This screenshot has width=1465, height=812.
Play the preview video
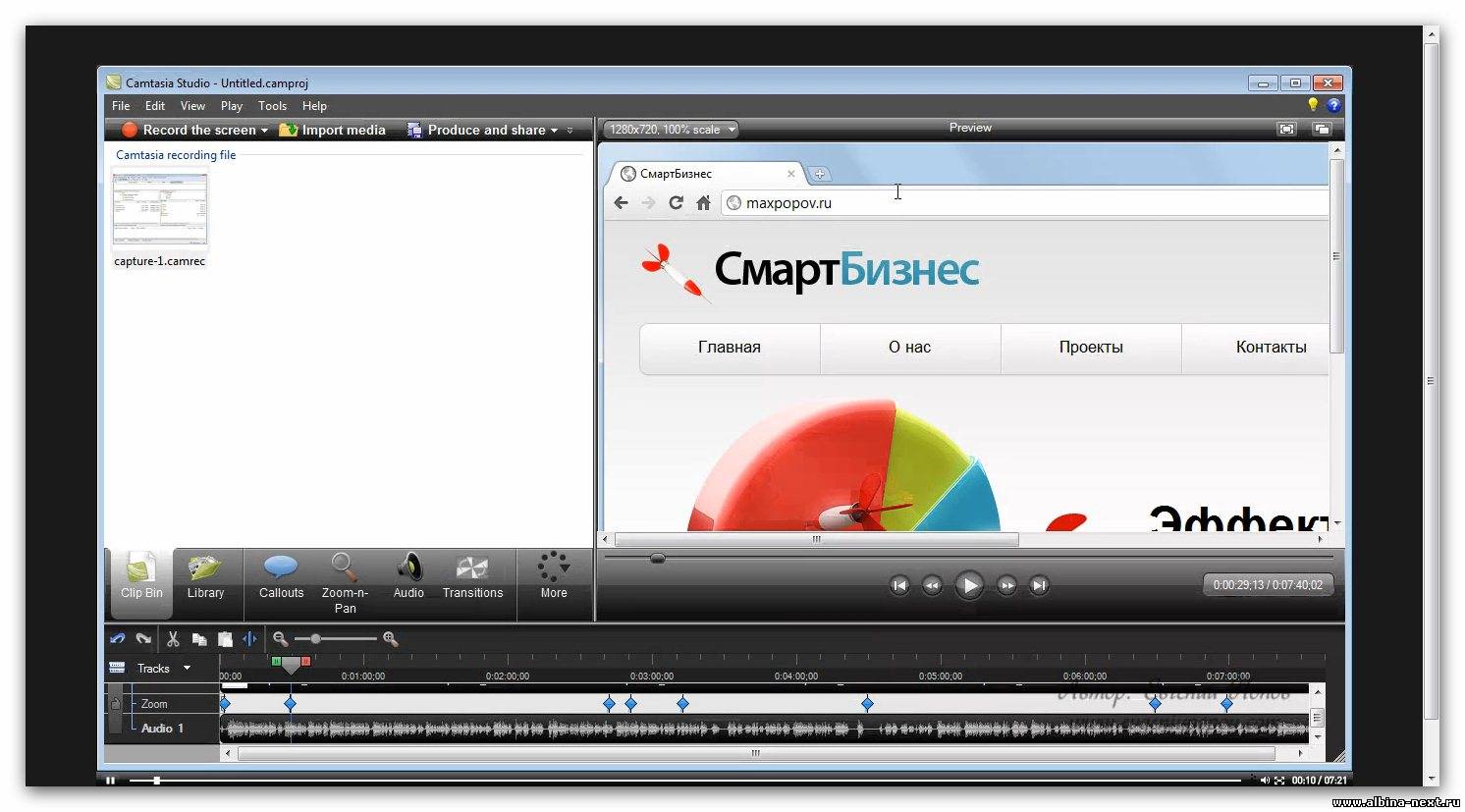[968, 586]
